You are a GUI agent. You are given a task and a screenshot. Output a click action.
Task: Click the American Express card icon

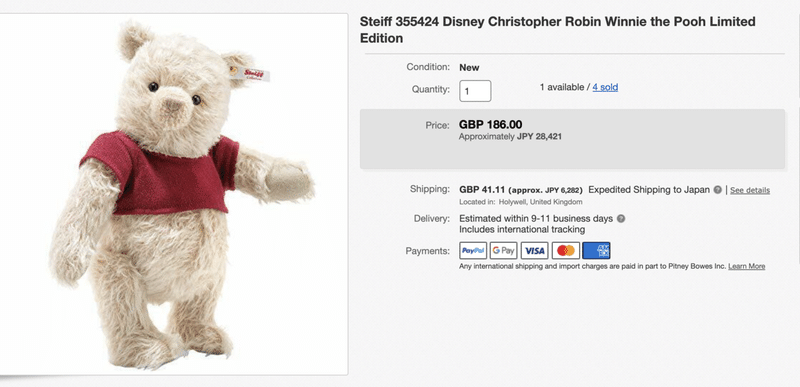596,250
